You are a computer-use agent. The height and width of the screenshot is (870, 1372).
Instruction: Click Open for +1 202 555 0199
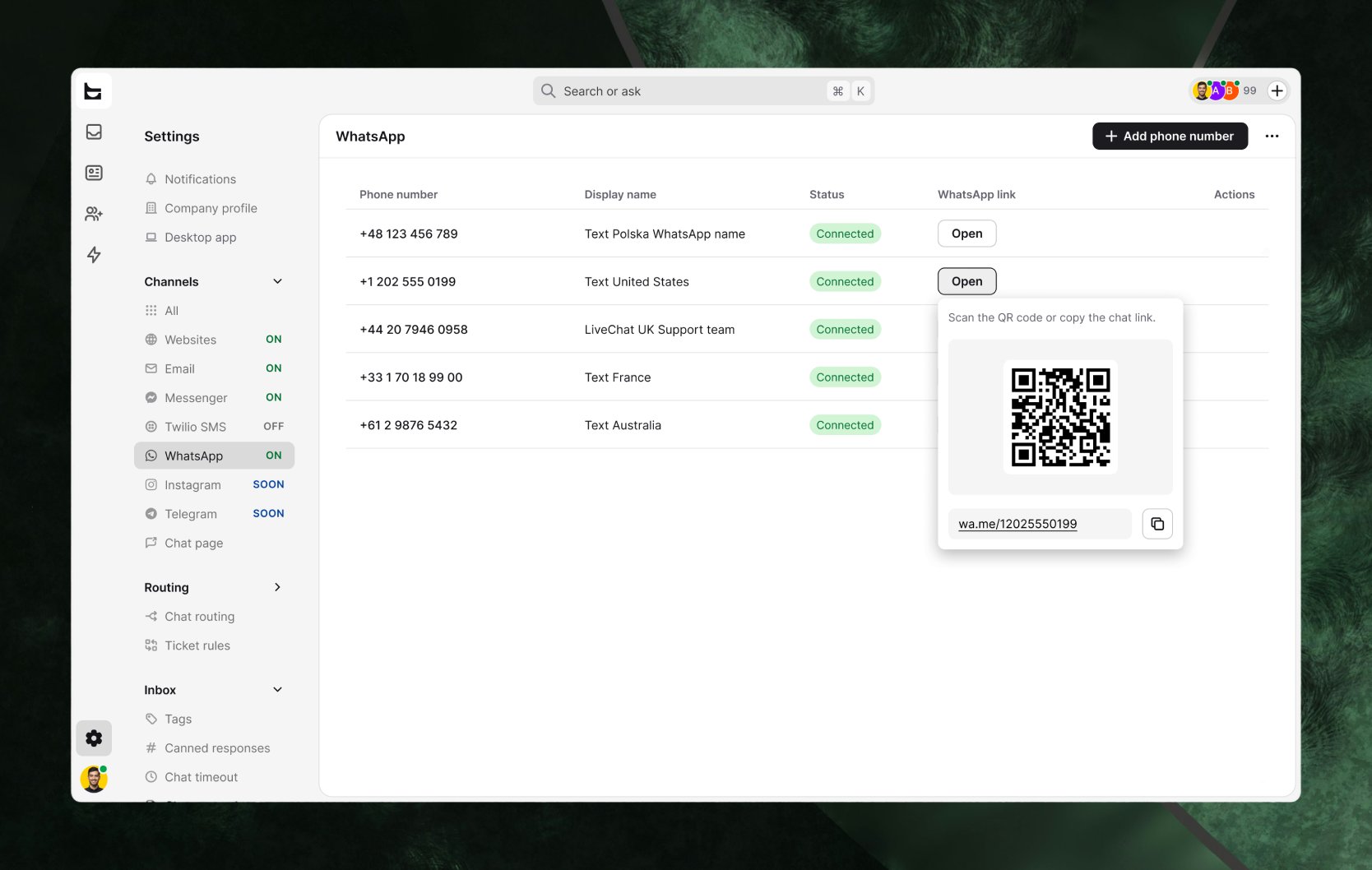click(x=966, y=281)
